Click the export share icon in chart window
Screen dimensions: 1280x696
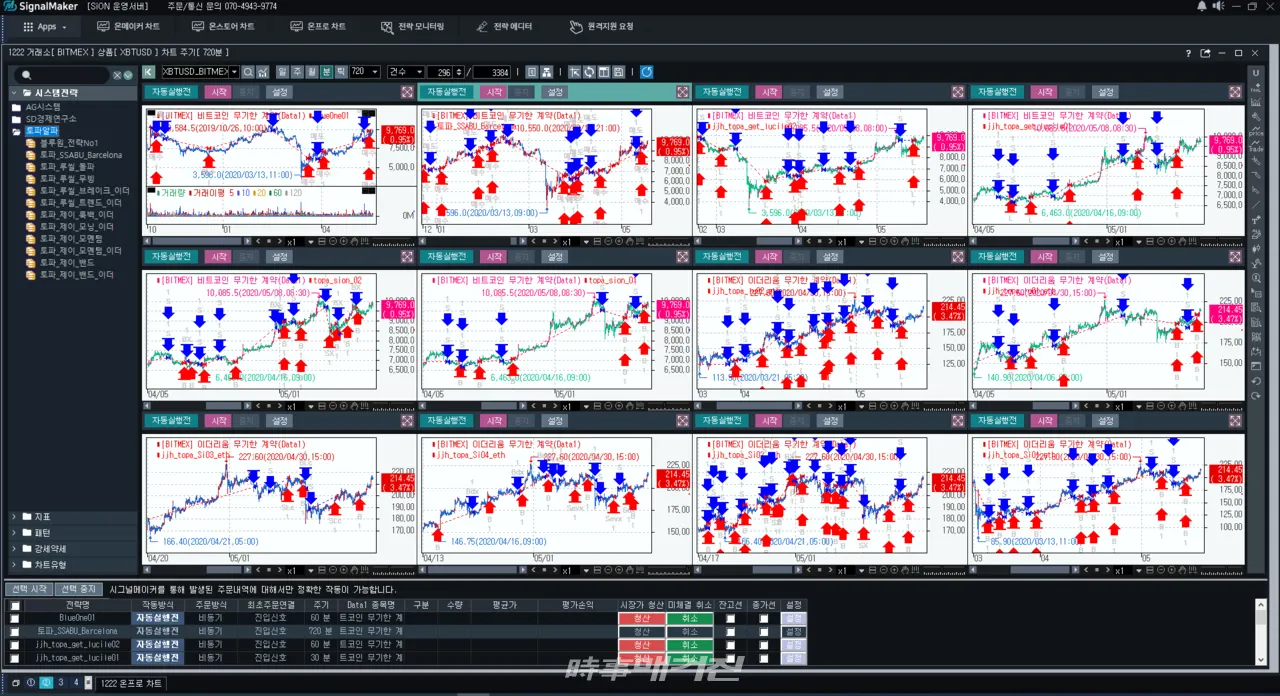click(1205, 53)
